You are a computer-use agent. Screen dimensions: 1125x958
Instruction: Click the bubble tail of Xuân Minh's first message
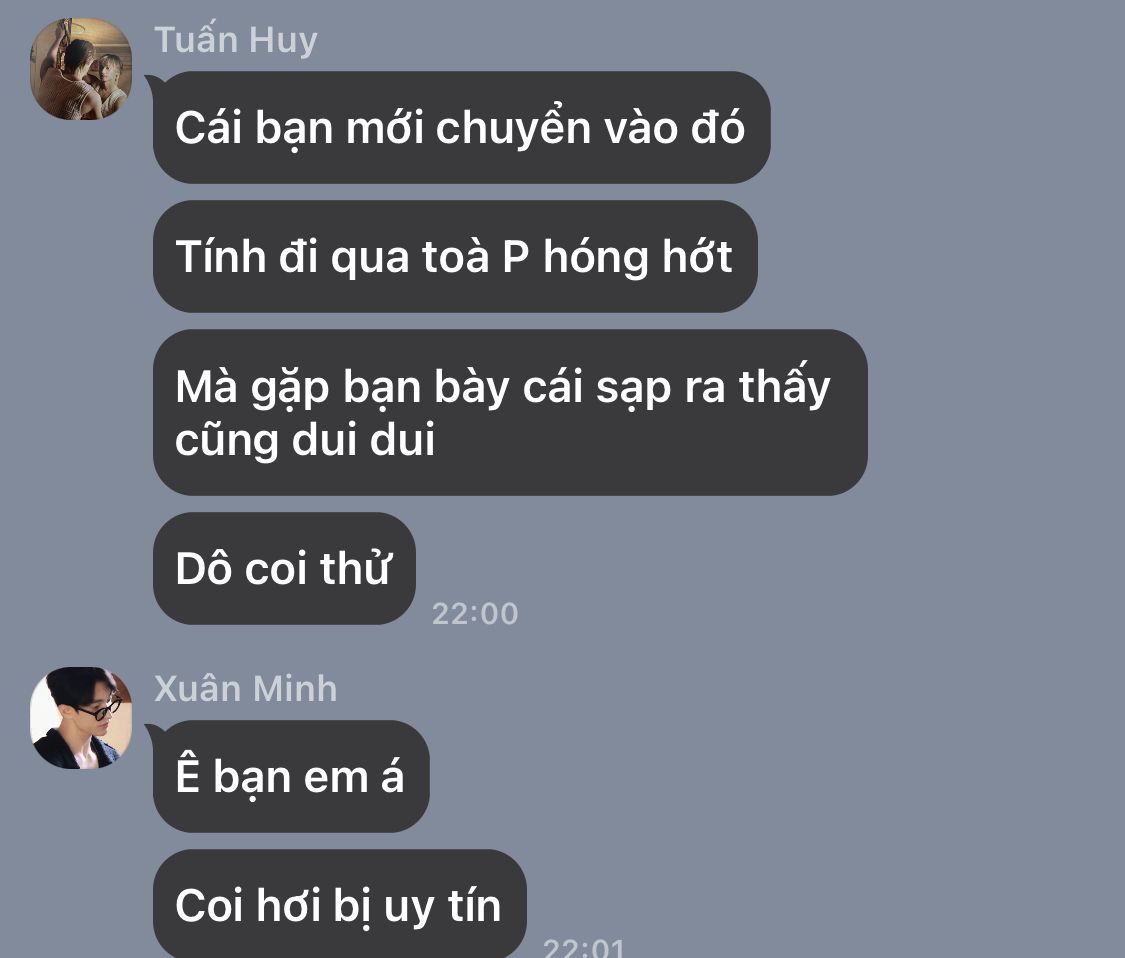point(151,733)
